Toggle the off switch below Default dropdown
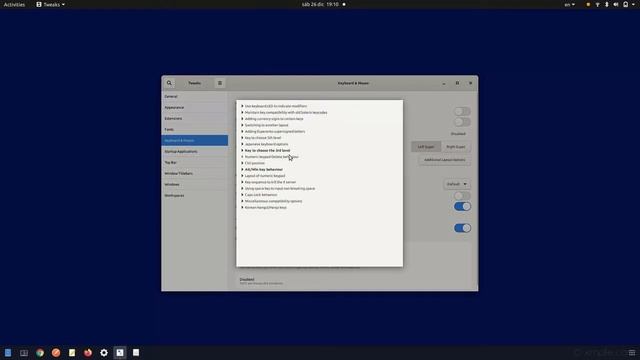This screenshot has height=360, width=640. (462, 196)
